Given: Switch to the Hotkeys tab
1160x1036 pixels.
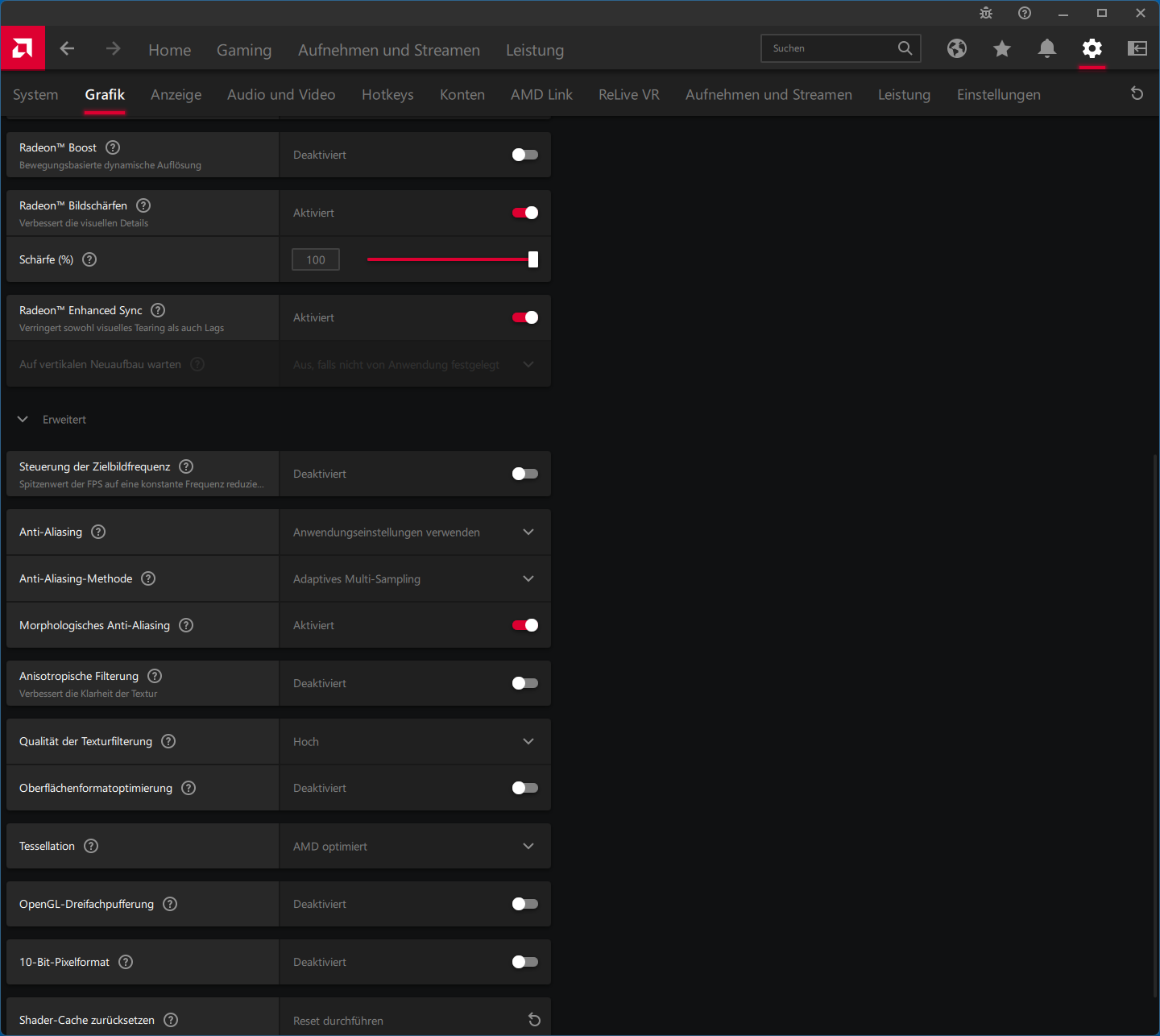Looking at the screenshot, I should click(x=387, y=94).
